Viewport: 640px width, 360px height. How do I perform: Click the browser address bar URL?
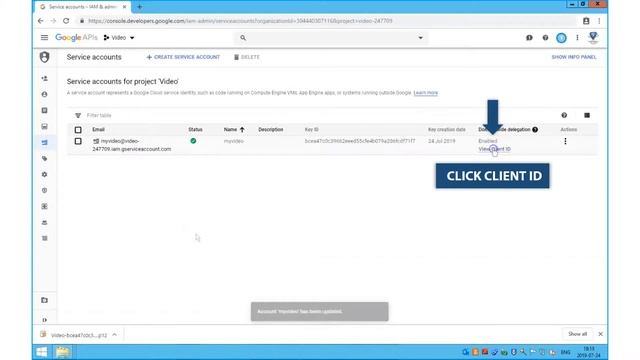coord(240,21)
